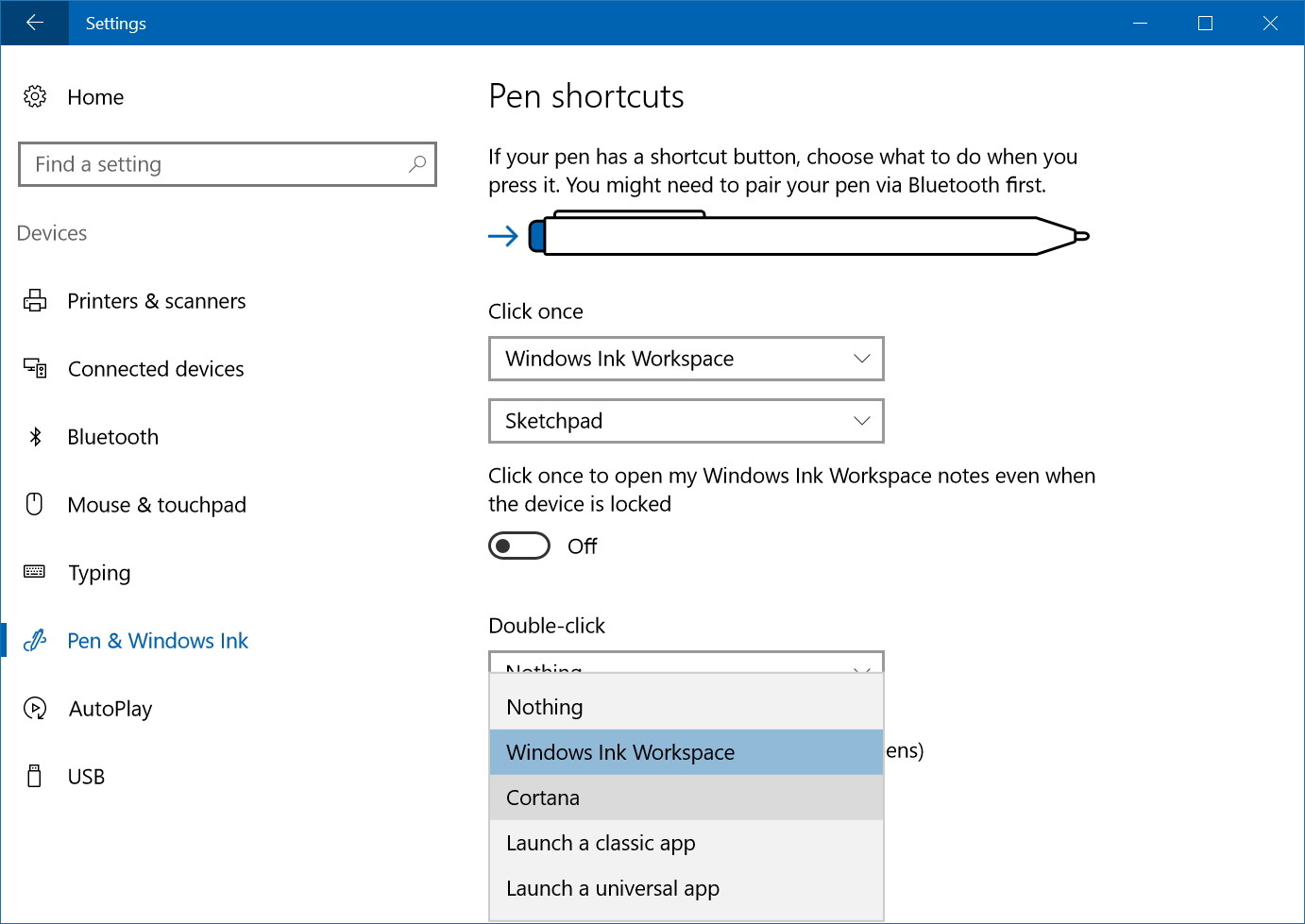The height and width of the screenshot is (924, 1305).
Task: Click the AutoPlay icon in sidebar
Action: (x=35, y=708)
